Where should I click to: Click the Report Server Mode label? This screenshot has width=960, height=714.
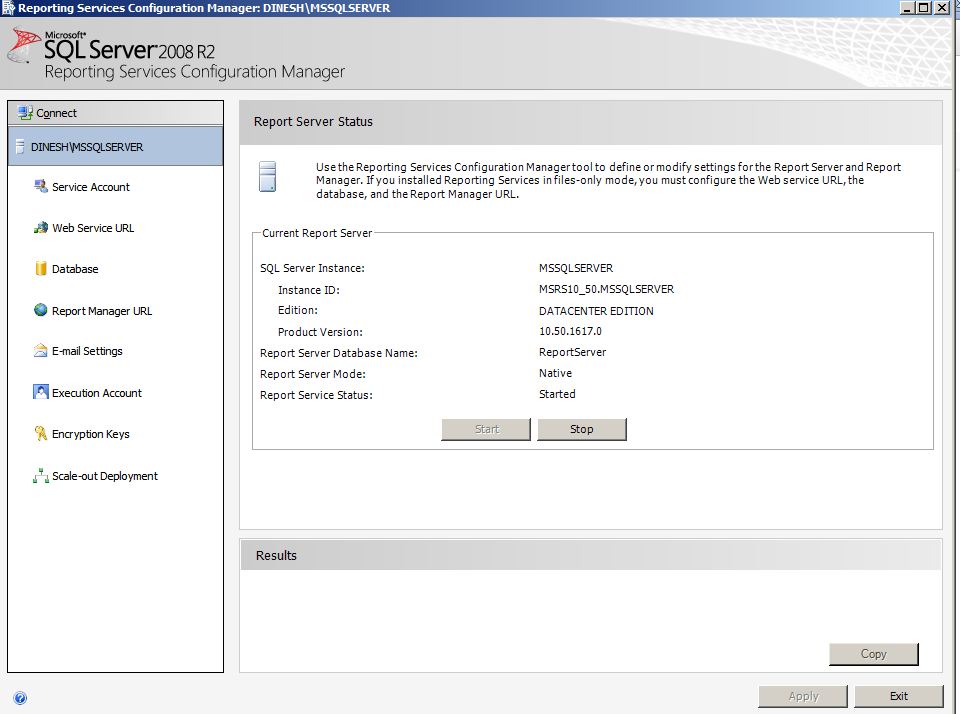[313, 374]
